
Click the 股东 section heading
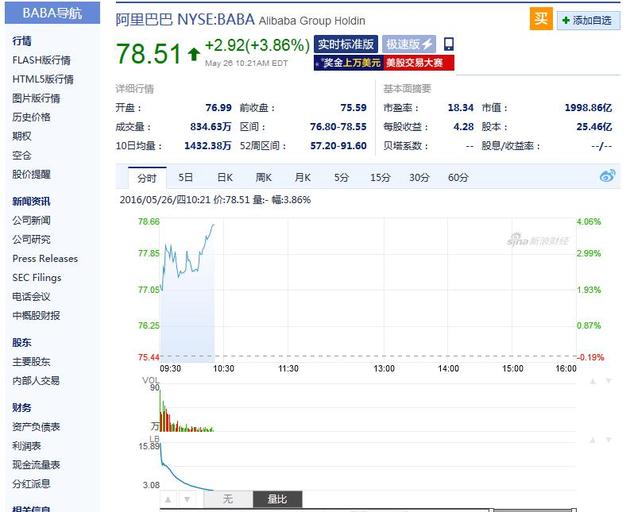click(x=22, y=343)
